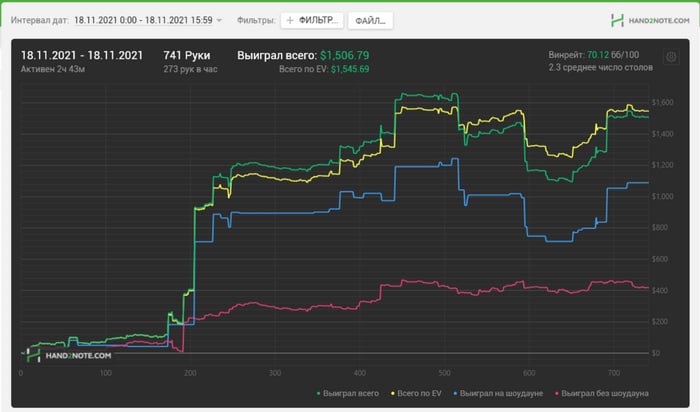Click the total won amount $1,506.79
Viewport: 700px width, 412px height.
pyautogui.click(x=345, y=55)
